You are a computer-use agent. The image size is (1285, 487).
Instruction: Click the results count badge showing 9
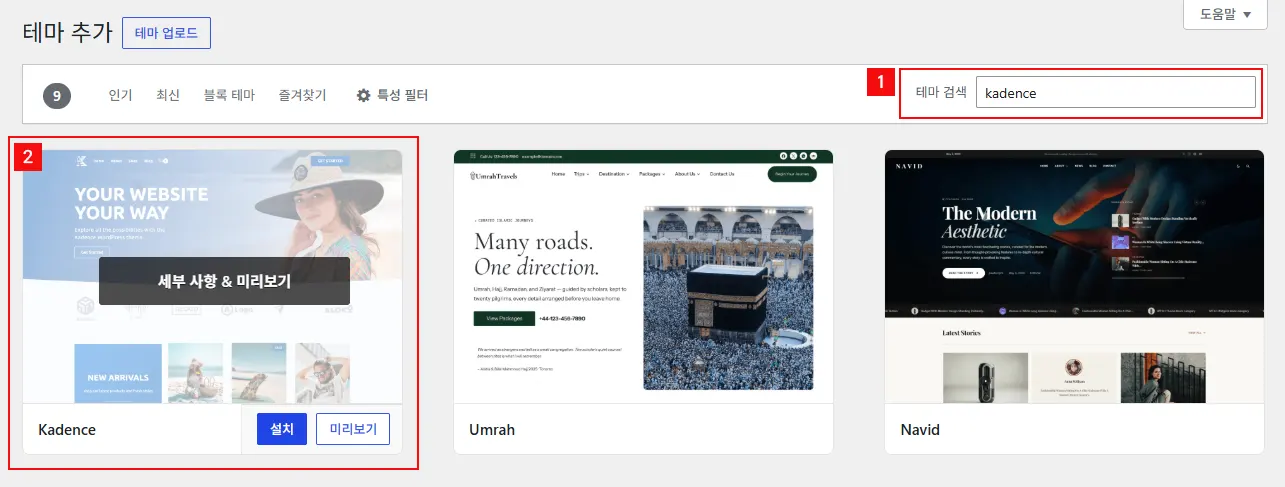(57, 96)
